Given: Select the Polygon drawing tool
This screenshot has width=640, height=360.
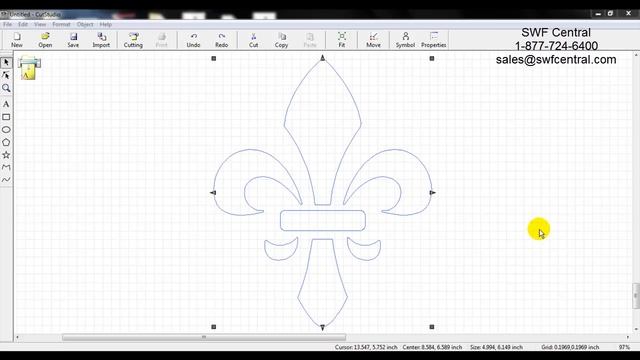Looking at the screenshot, I should 6,142.
